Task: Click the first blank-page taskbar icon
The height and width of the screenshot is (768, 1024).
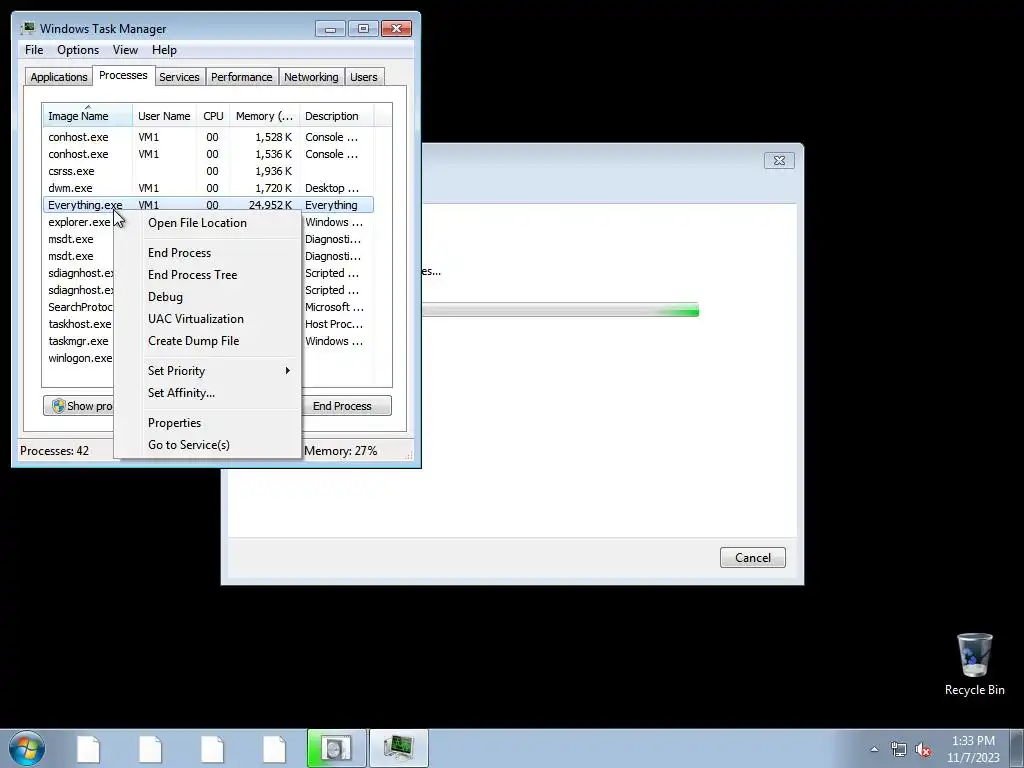Action: click(88, 749)
